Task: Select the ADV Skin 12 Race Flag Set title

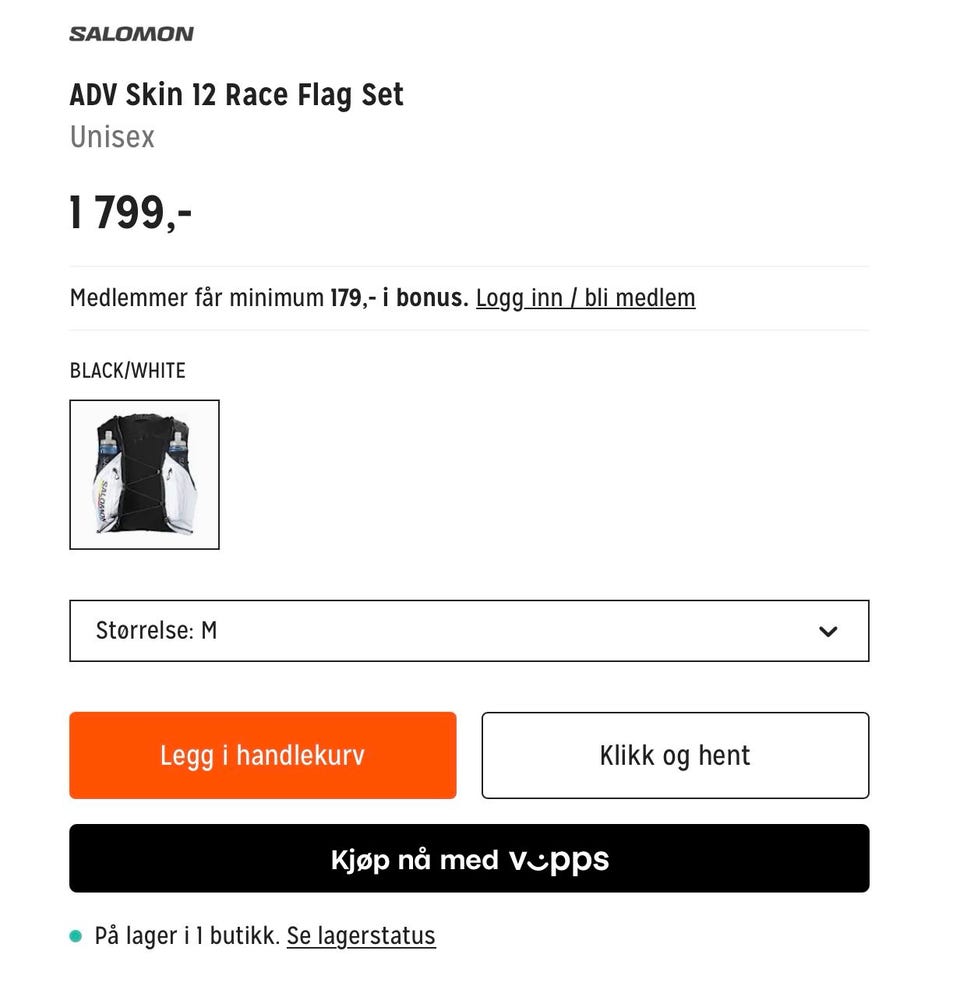Action: (236, 95)
